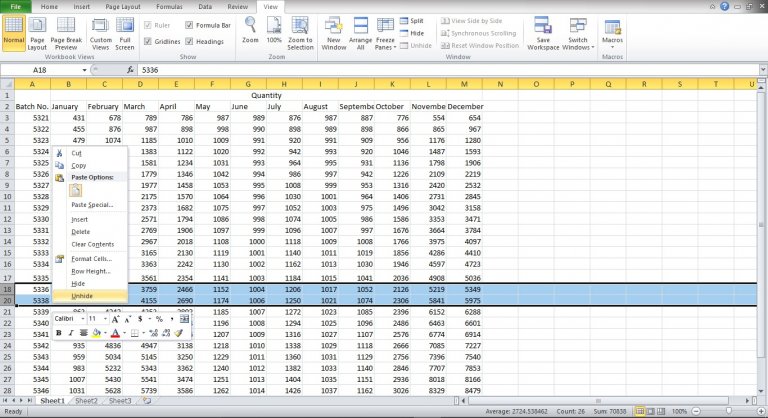The height and width of the screenshot is (418, 768).
Task: Toggle the Ruler checkbox
Action: pos(147,25)
